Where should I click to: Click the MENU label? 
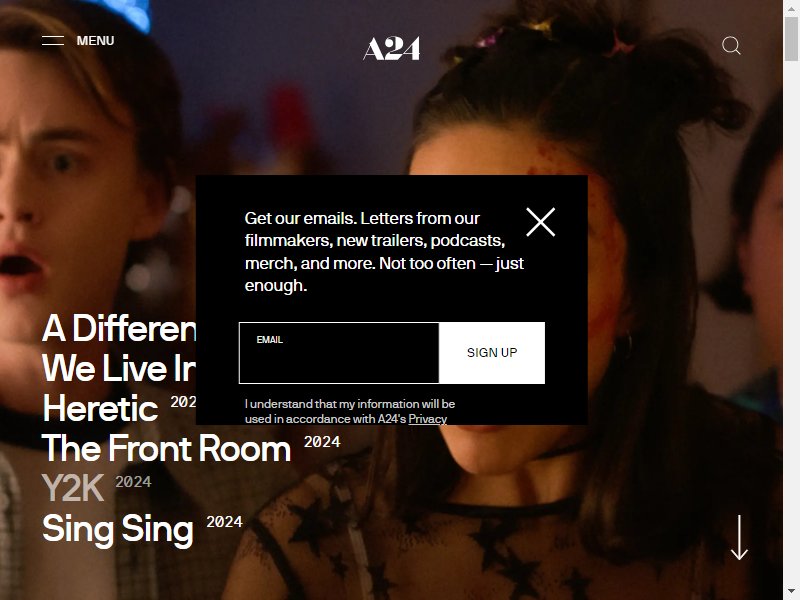(95, 41)
